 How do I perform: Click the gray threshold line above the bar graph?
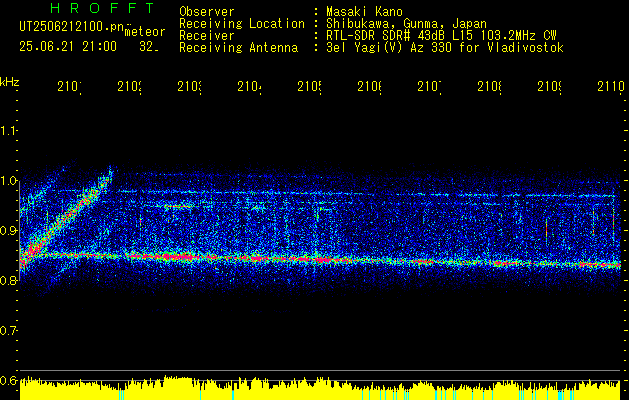pyautogui.click(x=320, y=370)
